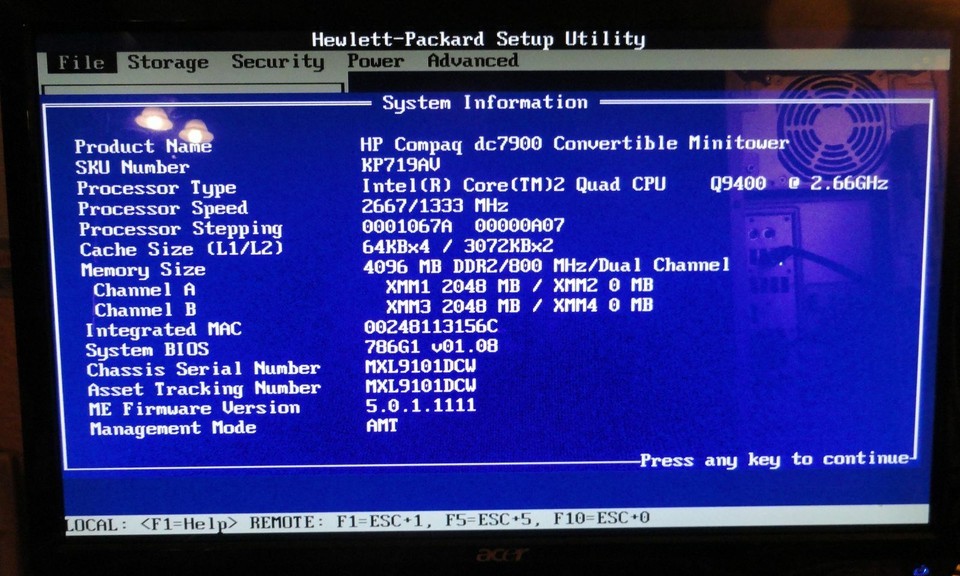Click the F1=Help hint in status bar
The width and height of the screenshot is (960, 576).
[189, 522]
